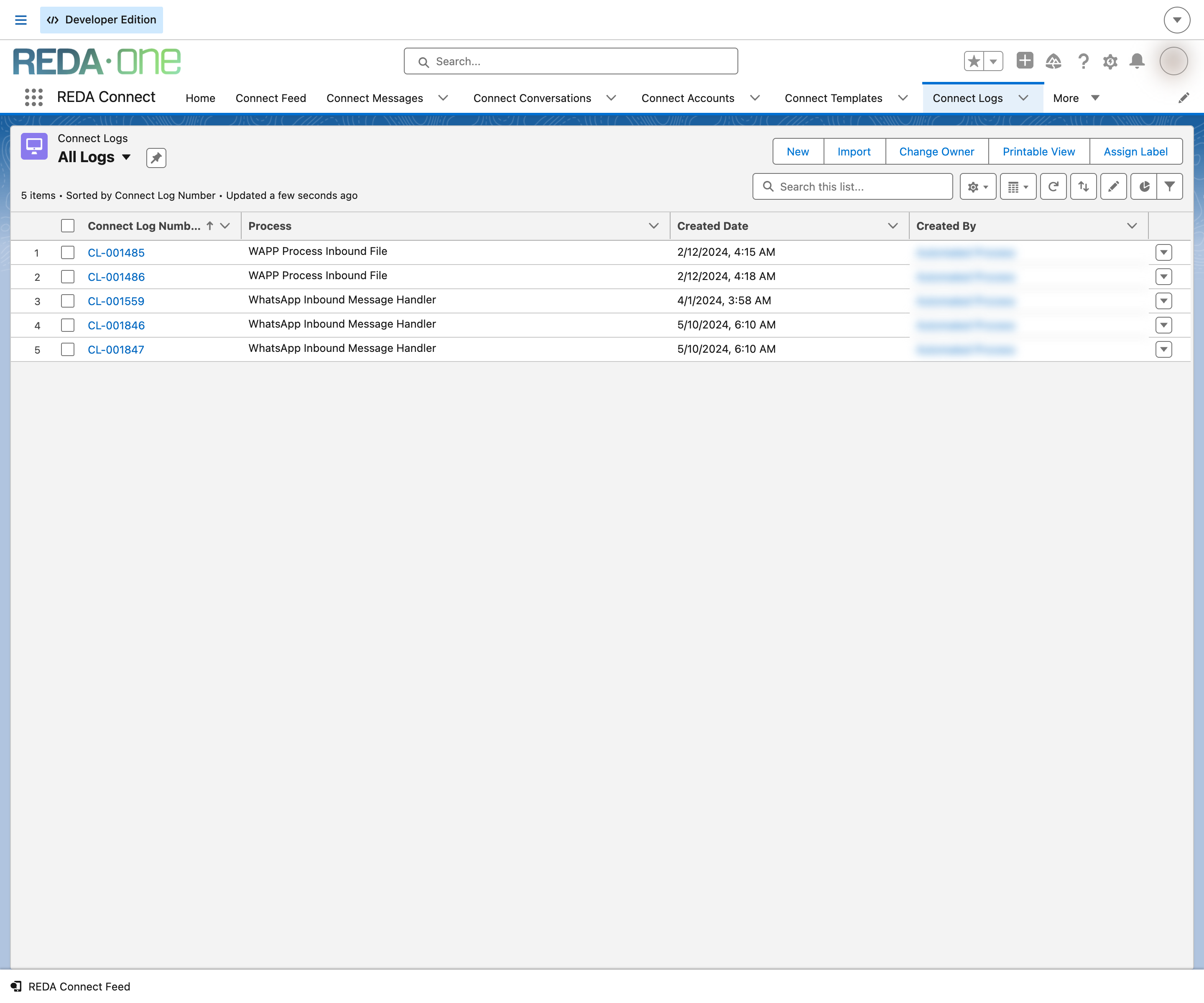The height and width of the screenshot is (1003, 1204).
Task: Open the Setup gear icon
Action: (x=1110, y=61)
